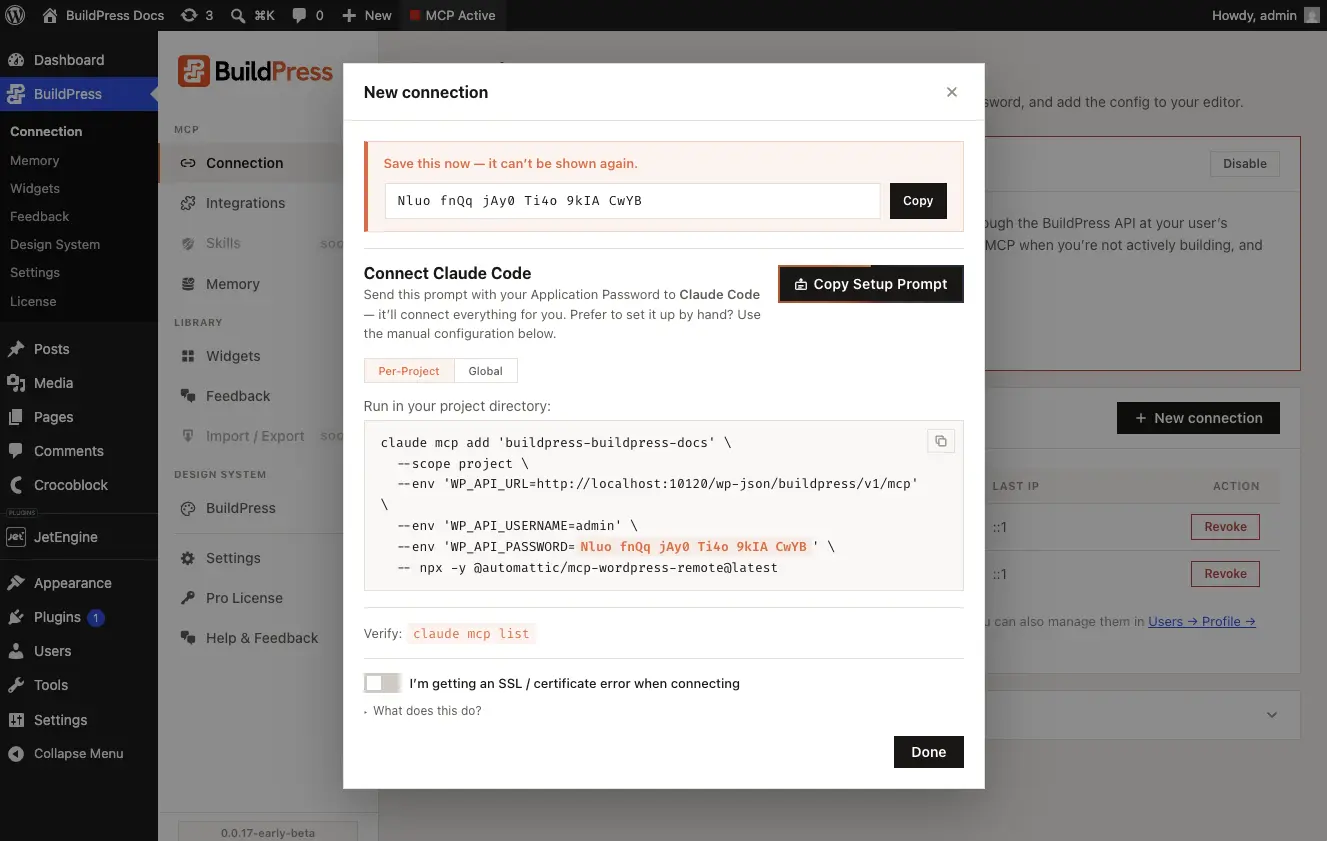
Task: Open comments bubble in admin bar
Action: (x=307, y=15)
